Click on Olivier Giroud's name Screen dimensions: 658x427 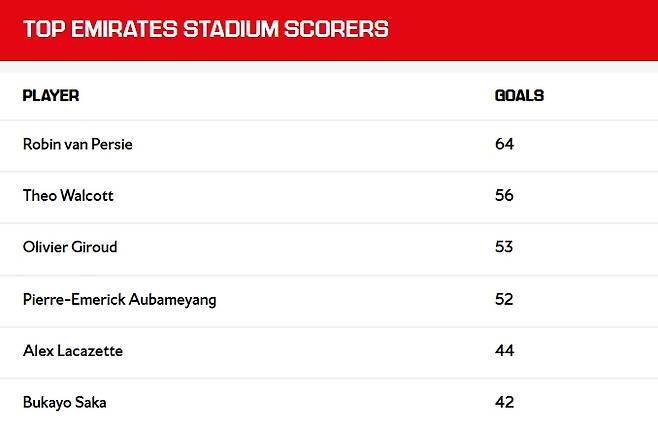tap(70, 247)
